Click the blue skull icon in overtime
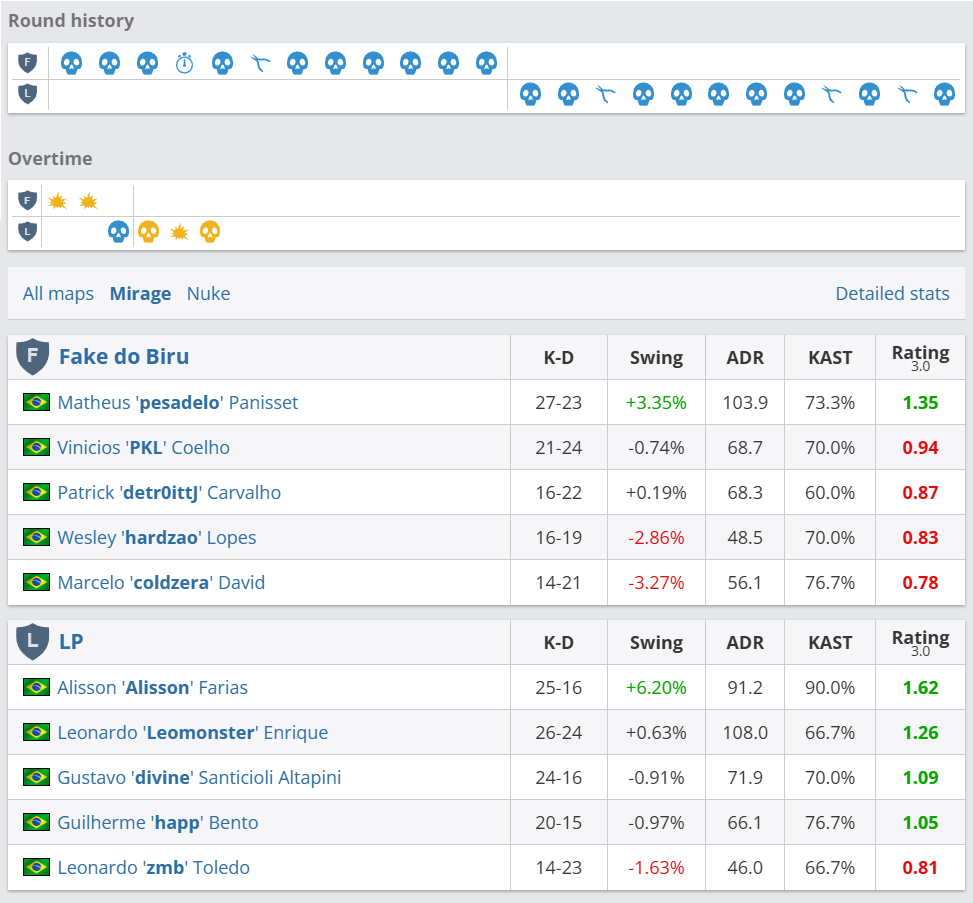The height and width of the screenshot is (903, 973). [x=118, y=232]
